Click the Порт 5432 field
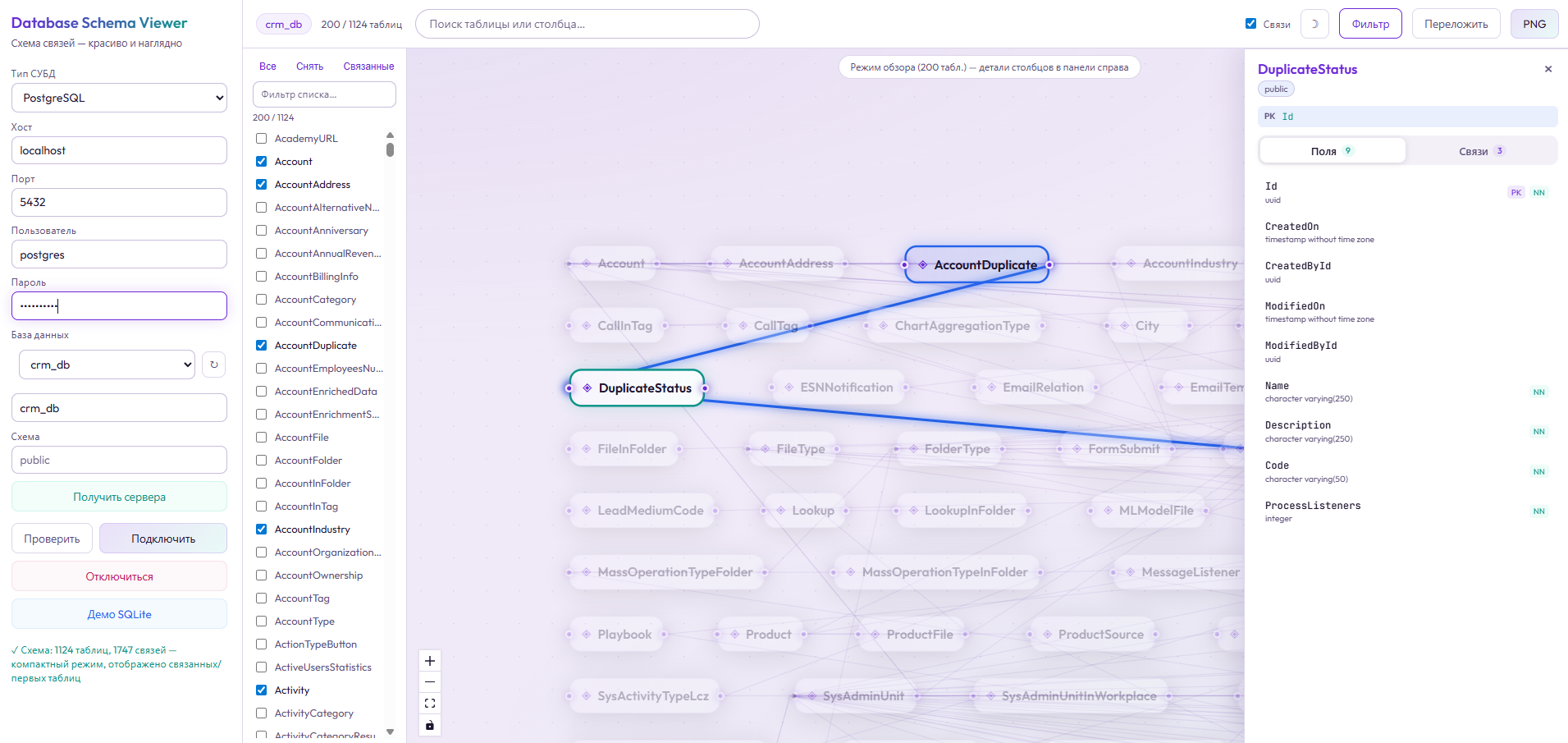Viewport: 1568px width, 743px height. tap(119, 202)
